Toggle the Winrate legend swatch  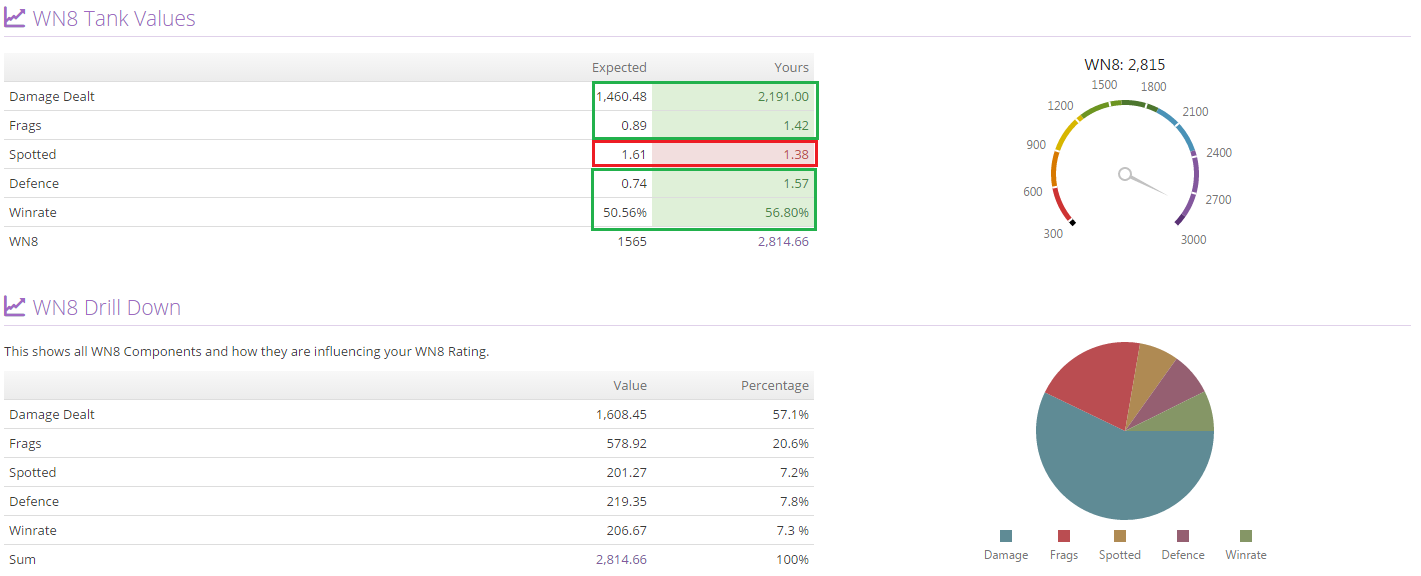point(1246,536)
